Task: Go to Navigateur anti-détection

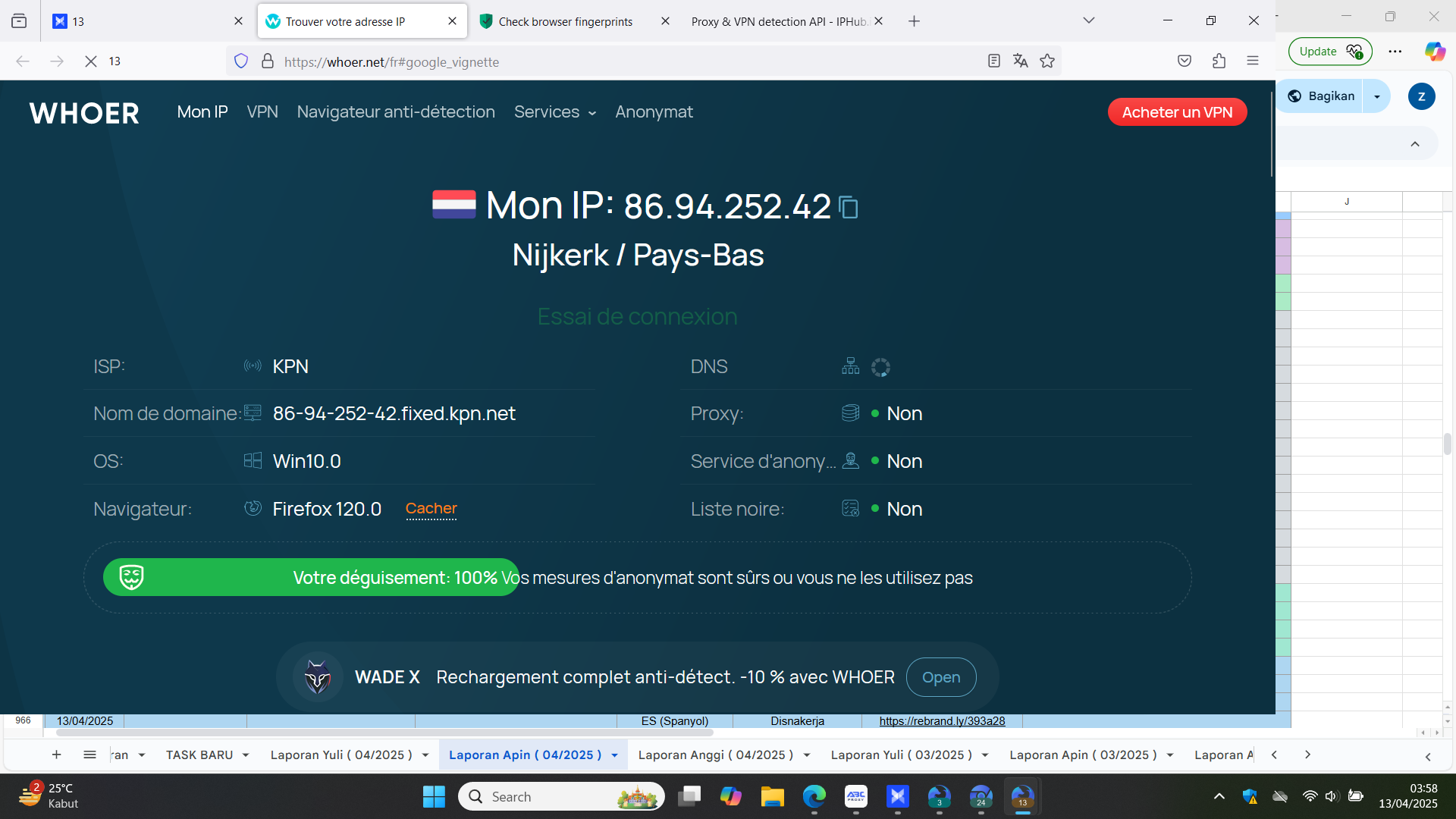Action: tap(396, 112)
